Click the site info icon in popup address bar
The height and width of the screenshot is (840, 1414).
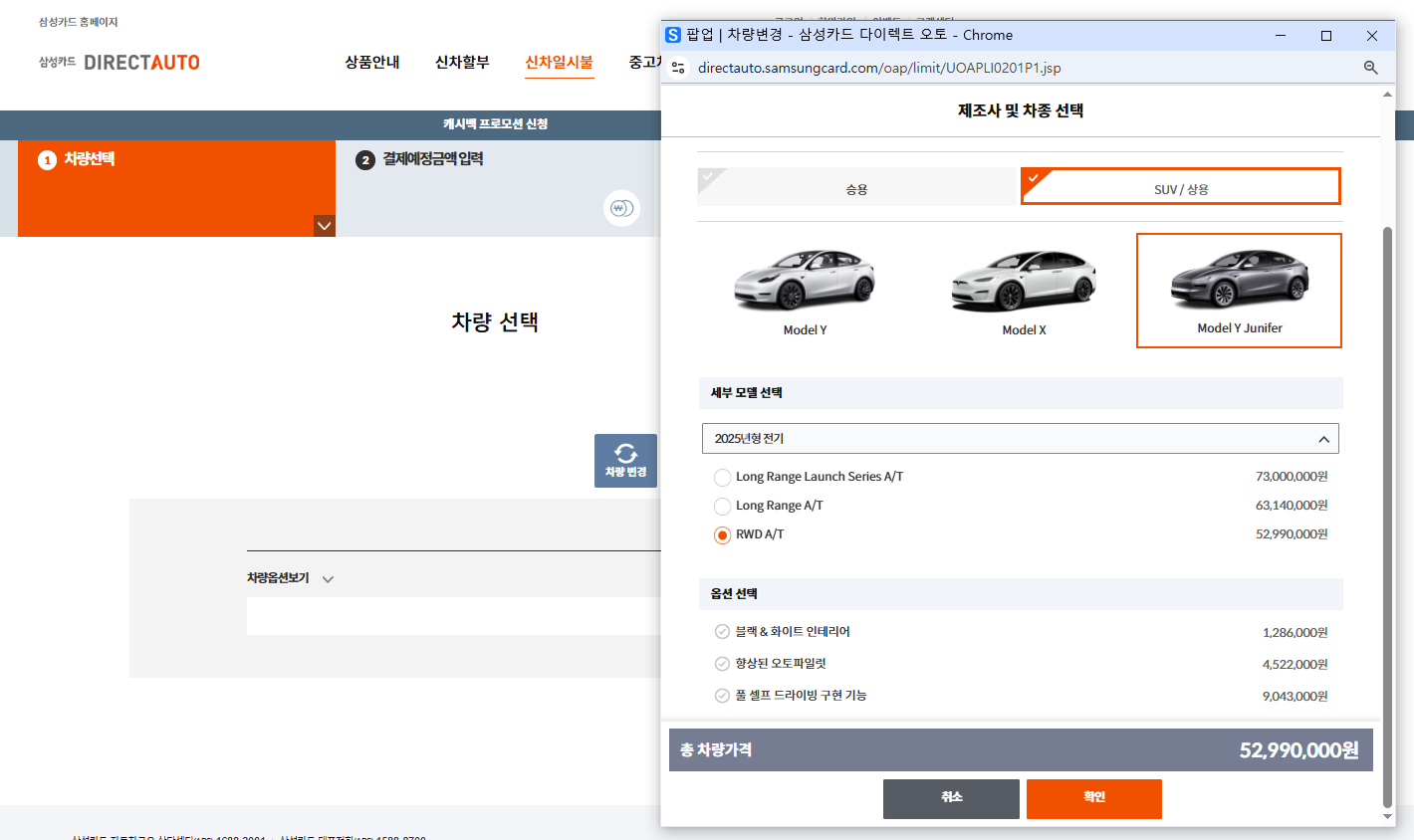click(678, 68)
